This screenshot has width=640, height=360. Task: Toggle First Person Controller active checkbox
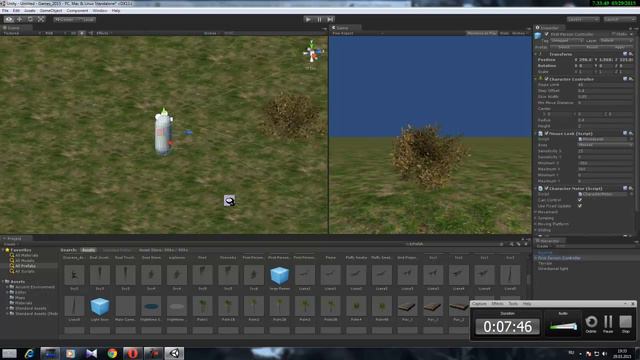coord(547,34)
